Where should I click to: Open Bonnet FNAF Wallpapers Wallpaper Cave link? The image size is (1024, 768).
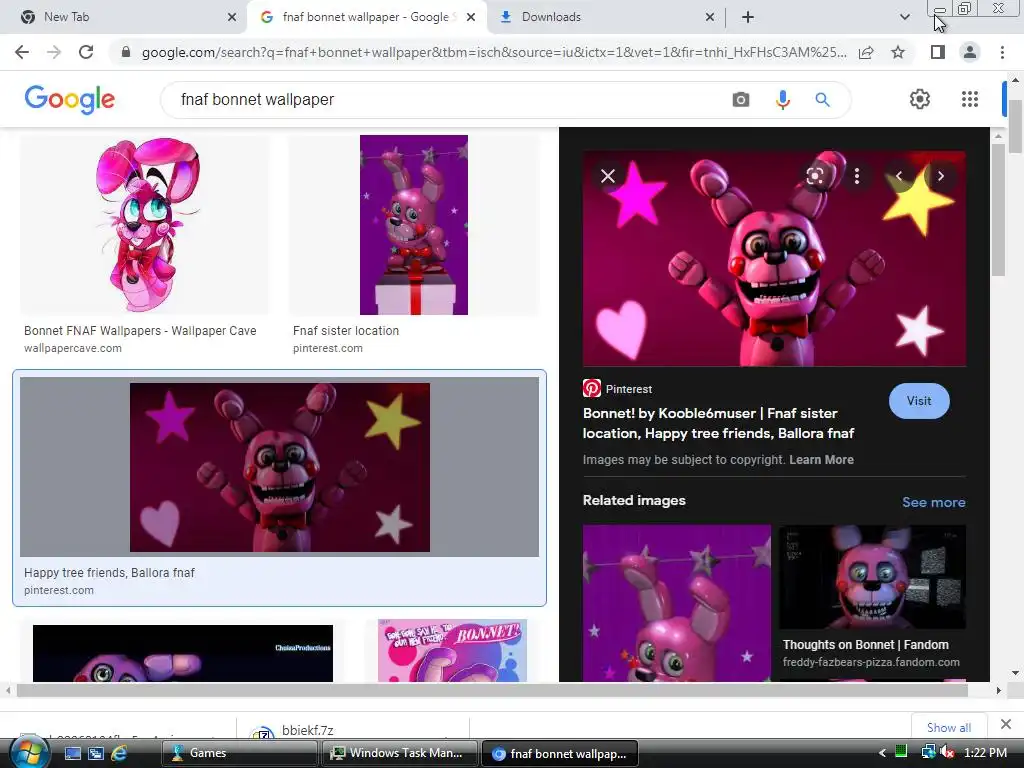pos(140,330)
